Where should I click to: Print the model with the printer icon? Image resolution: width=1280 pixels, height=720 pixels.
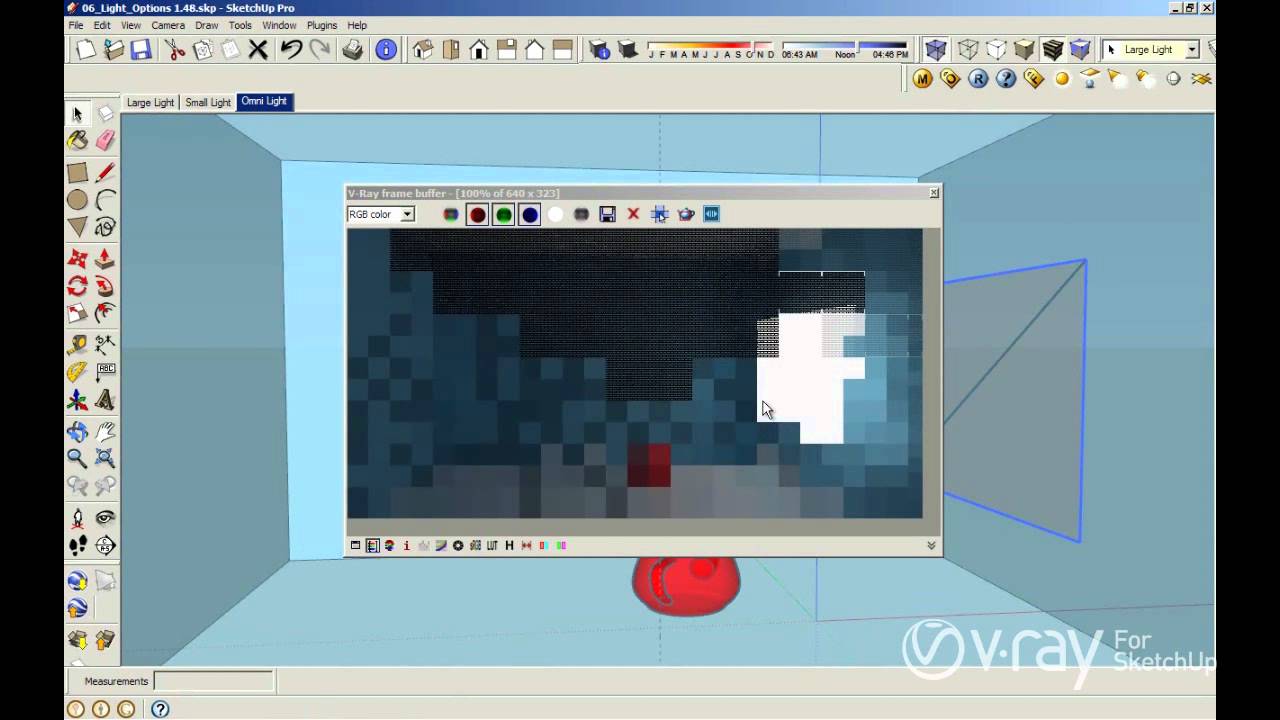point(352,49)
